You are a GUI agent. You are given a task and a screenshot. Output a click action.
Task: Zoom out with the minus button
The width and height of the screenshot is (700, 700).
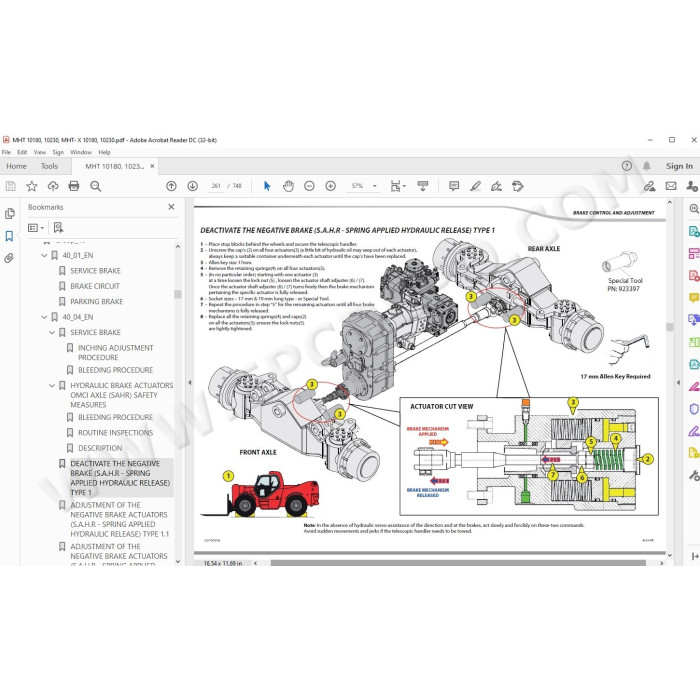pos(309,186)
